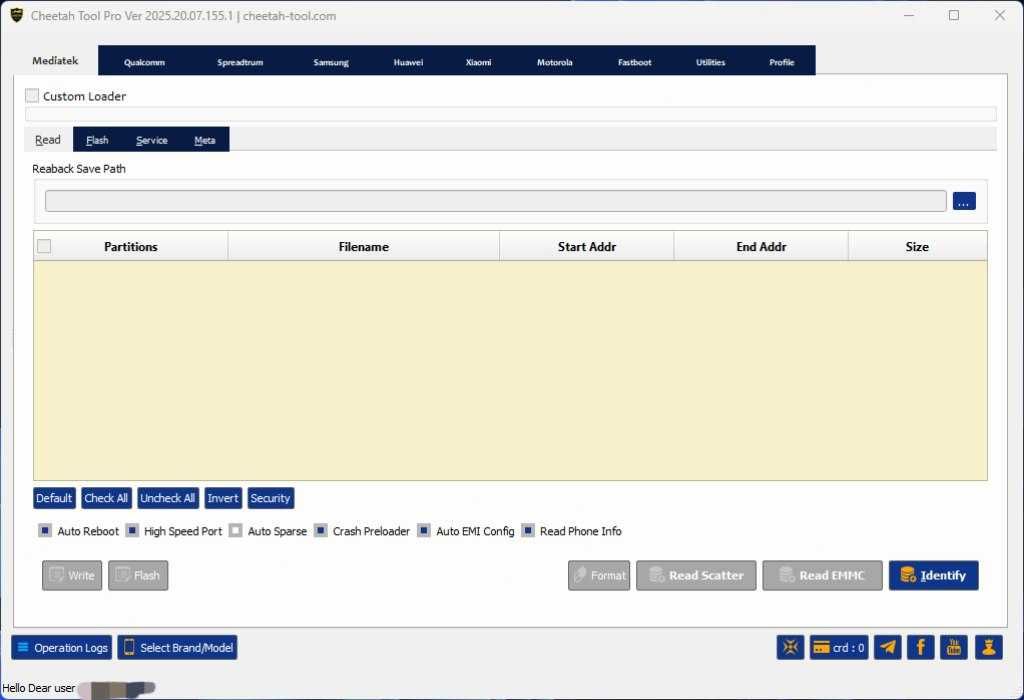Click the Size column header

[x=917, y=246]
